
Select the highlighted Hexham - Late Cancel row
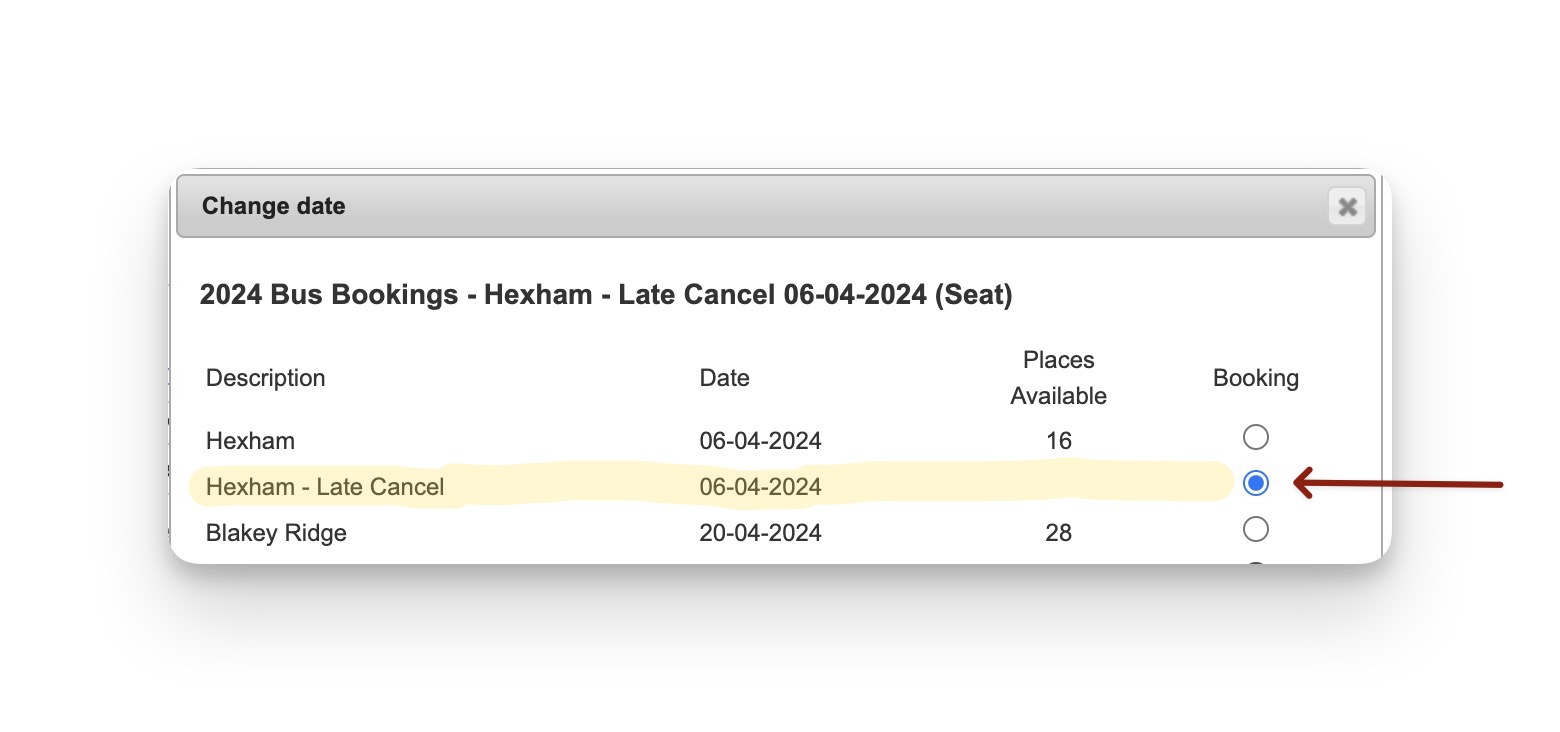(x=325, y=486)
